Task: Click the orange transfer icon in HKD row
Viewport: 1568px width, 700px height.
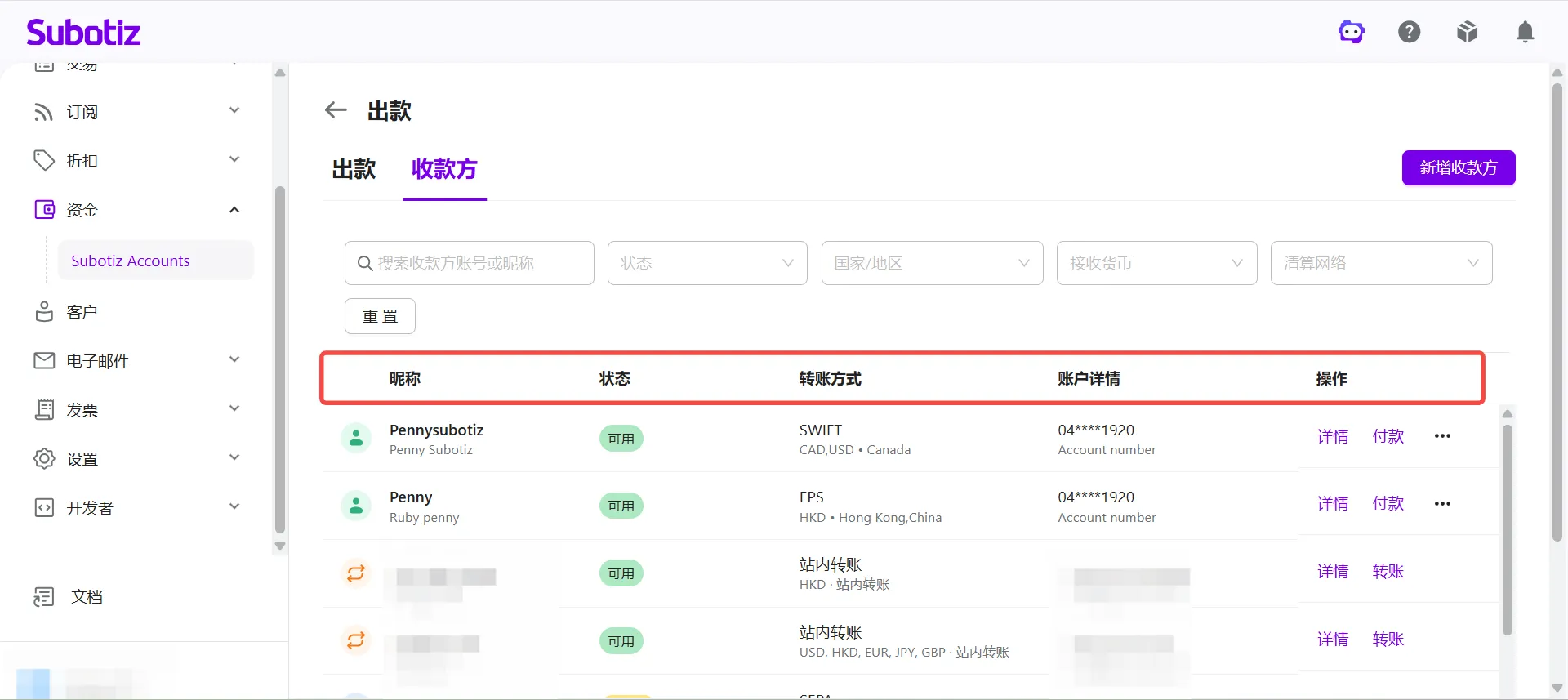Action: 356,573
